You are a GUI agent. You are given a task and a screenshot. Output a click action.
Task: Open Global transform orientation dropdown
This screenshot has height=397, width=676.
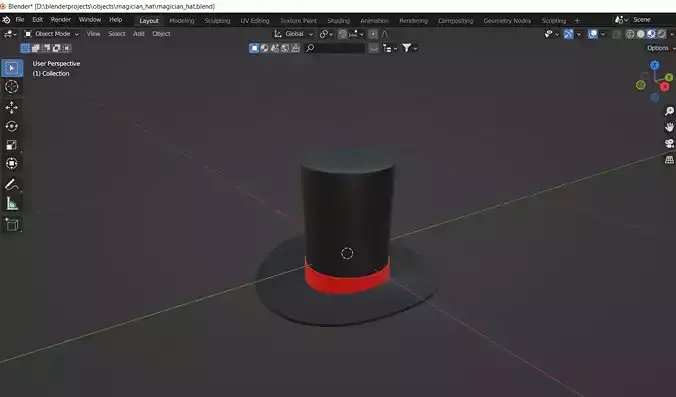click(x=294, y=34)
